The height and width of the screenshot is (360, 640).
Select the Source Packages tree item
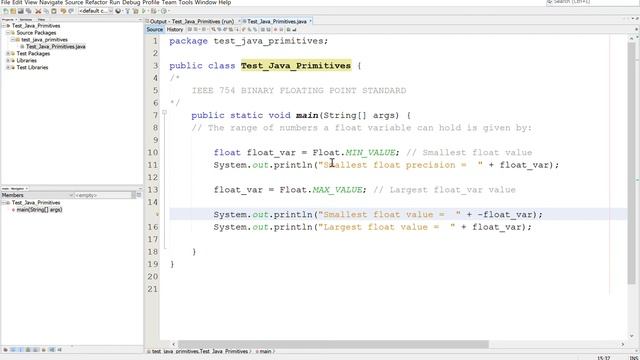(x=36, y=33)
